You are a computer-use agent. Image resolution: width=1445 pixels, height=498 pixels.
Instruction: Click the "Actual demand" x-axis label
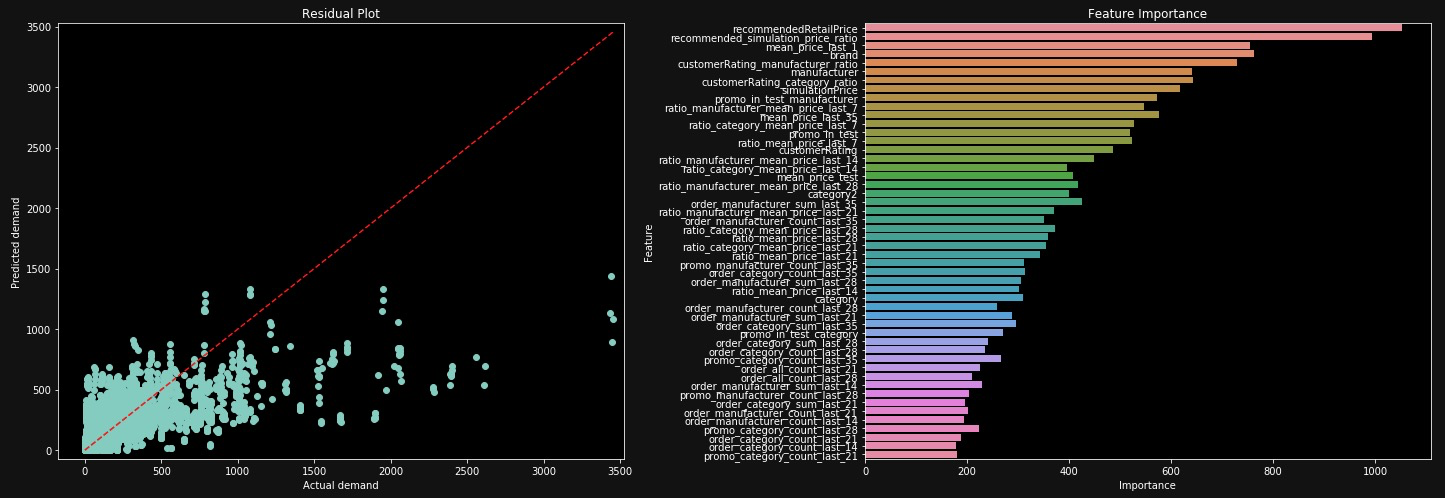(340, 485)
